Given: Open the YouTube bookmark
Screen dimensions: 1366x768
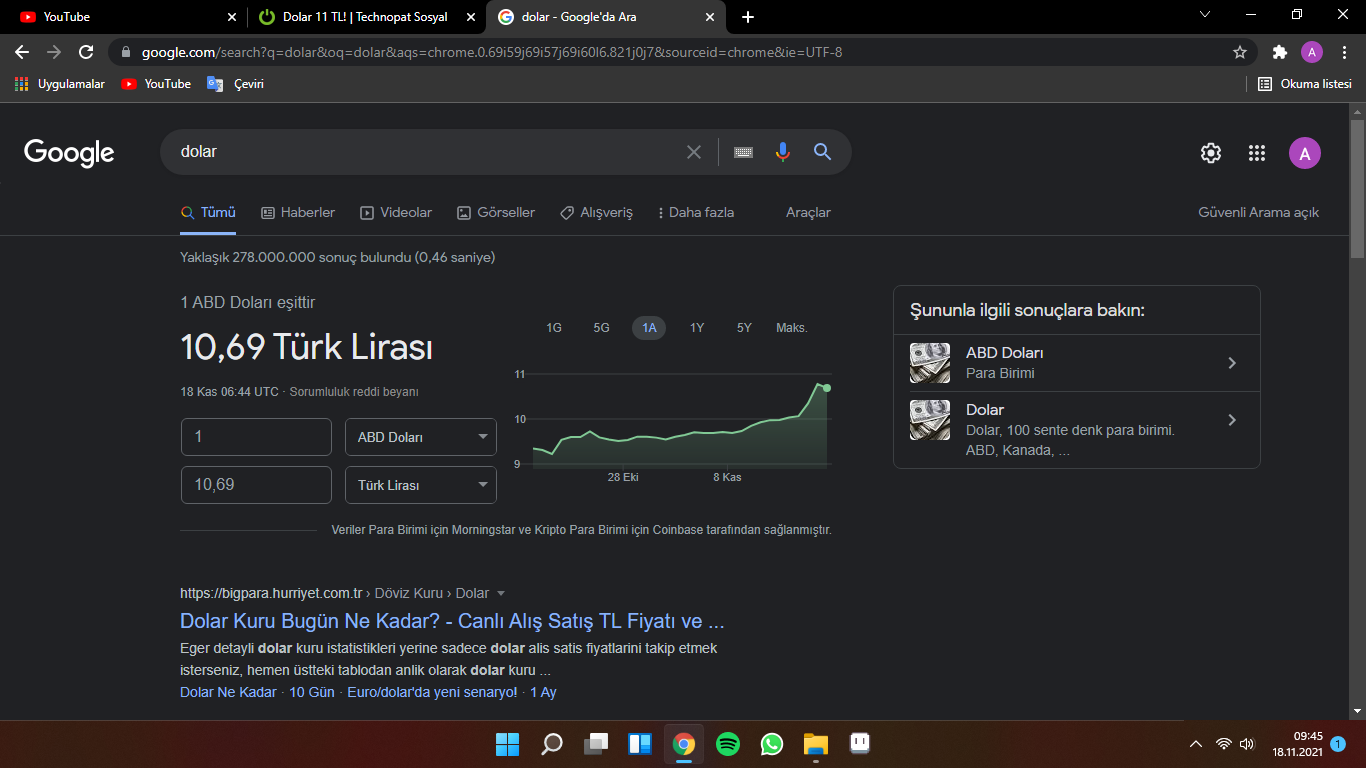Looking at the screenshot, I should [x=156, y=84].
